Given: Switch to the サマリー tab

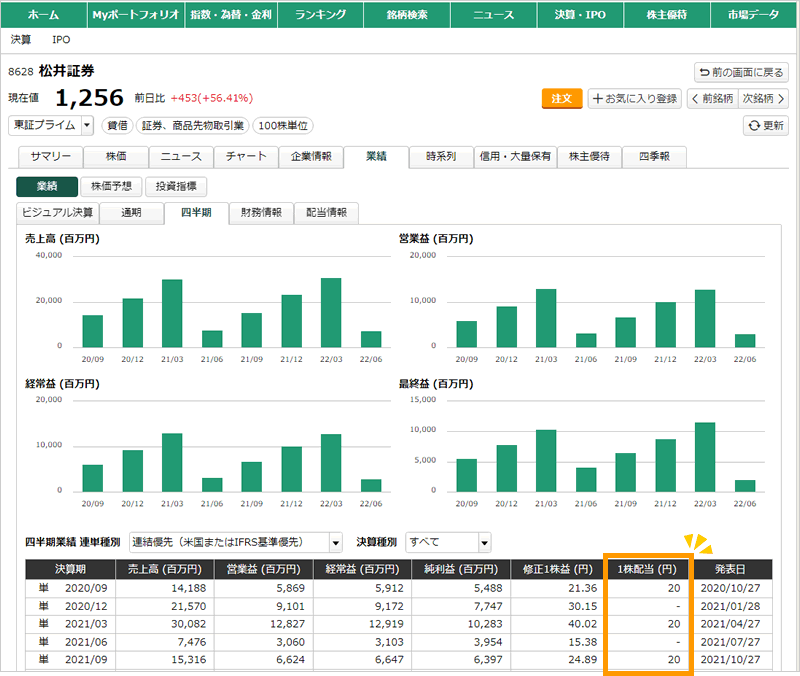Looking at the screenshot, I should (x=51, y=157).
